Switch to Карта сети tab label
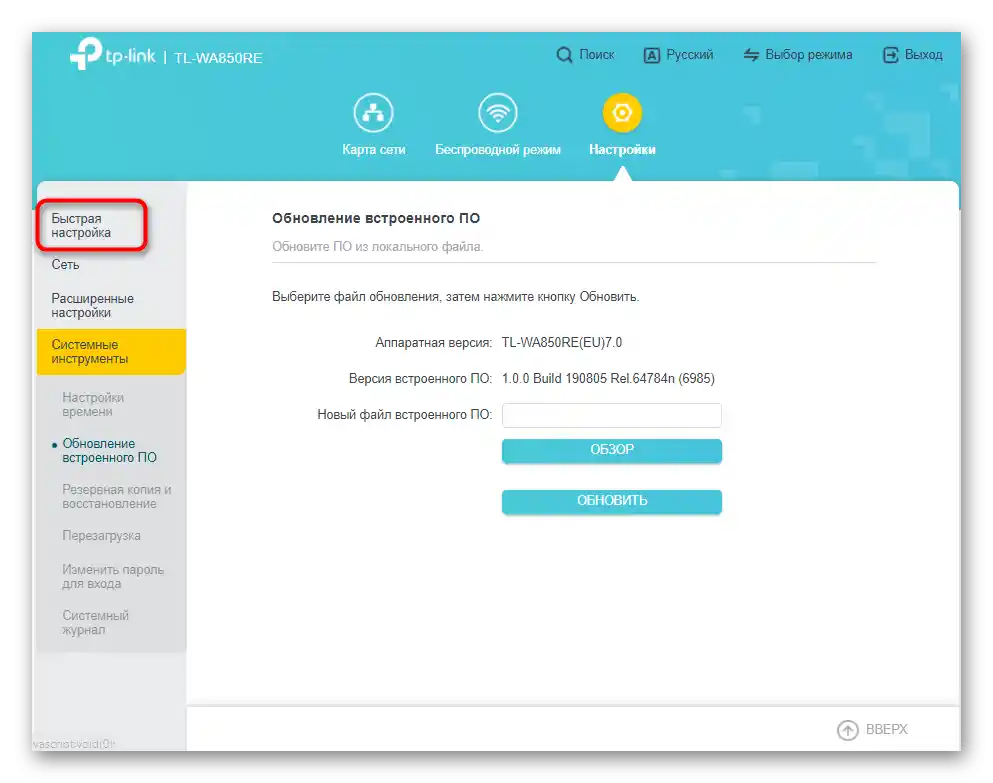This screenshot has width=993, height=783. pyautogui.click(x=374, y=150)
